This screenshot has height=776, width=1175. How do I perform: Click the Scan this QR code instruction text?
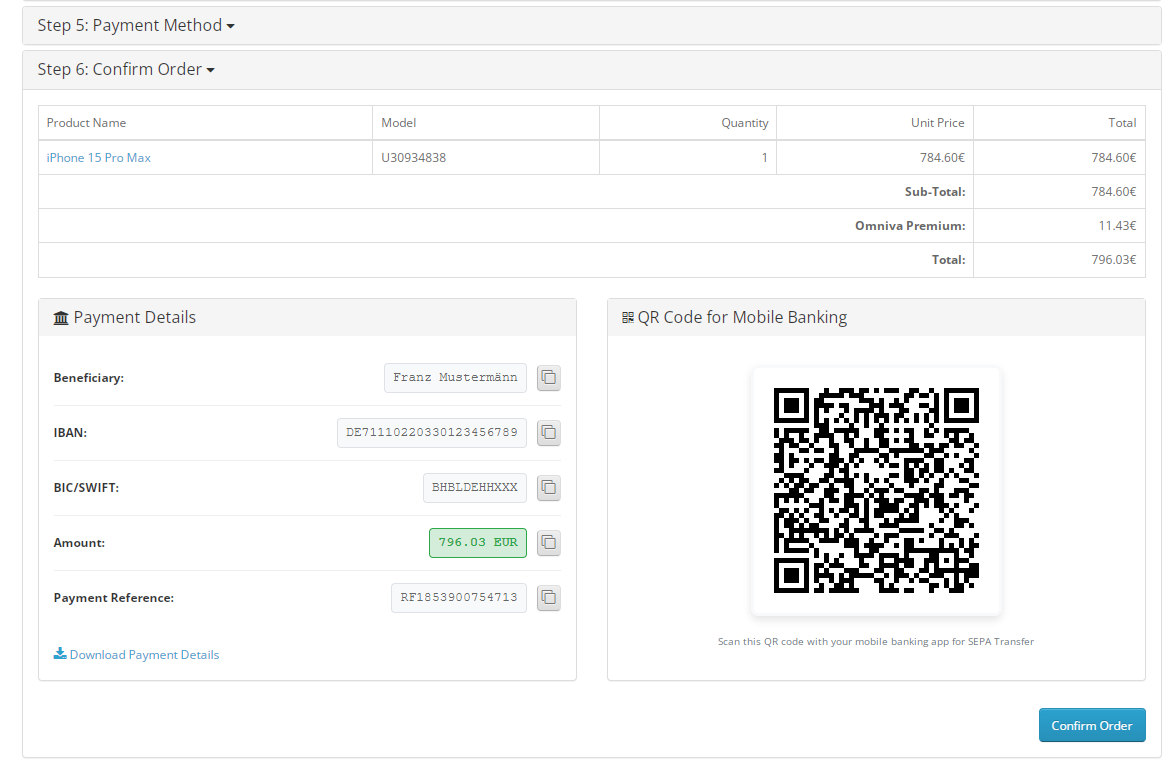(x=876, y=642)
